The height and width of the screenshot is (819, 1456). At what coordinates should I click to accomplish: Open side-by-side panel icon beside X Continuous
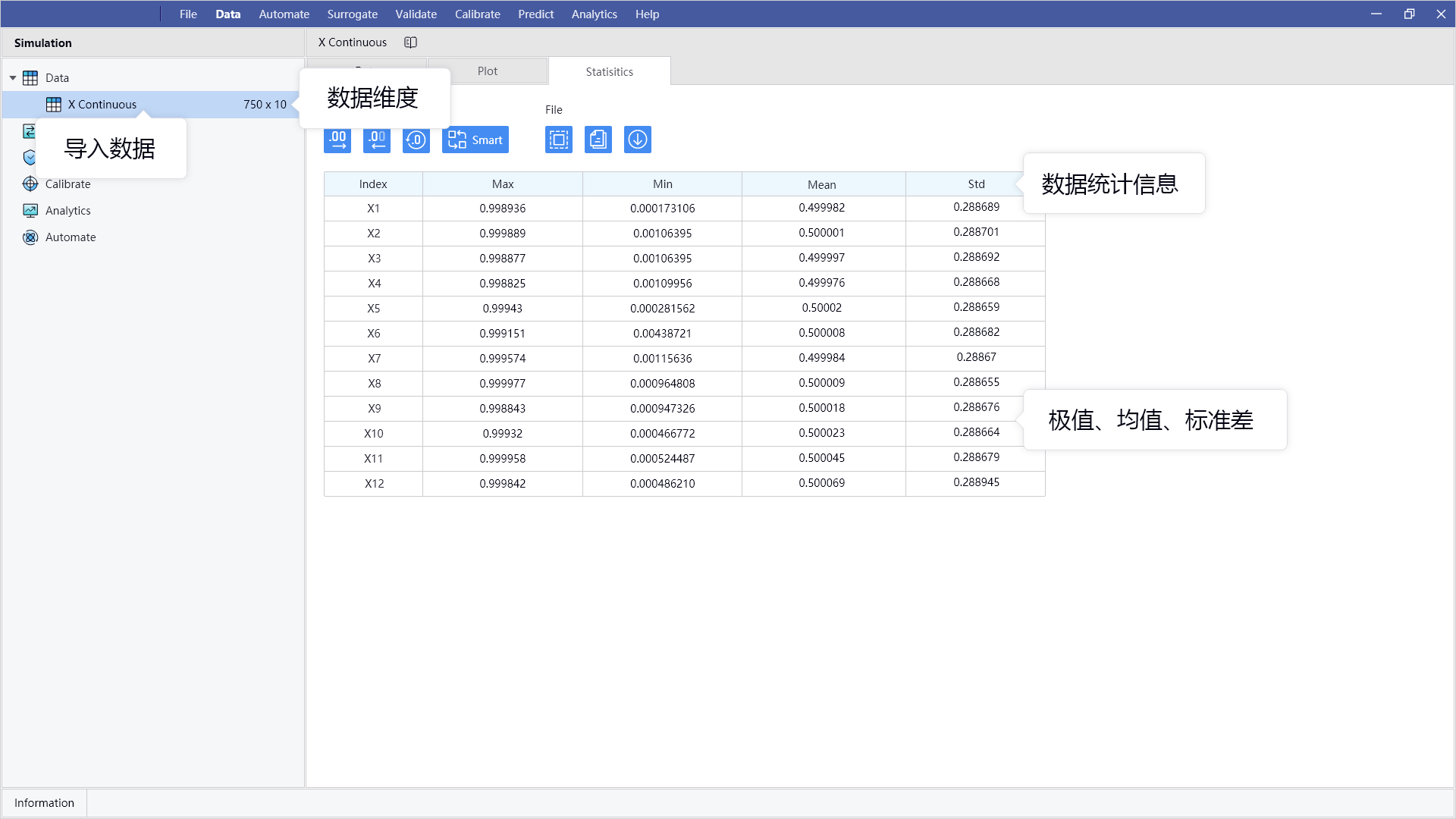[x=410, y=42]
